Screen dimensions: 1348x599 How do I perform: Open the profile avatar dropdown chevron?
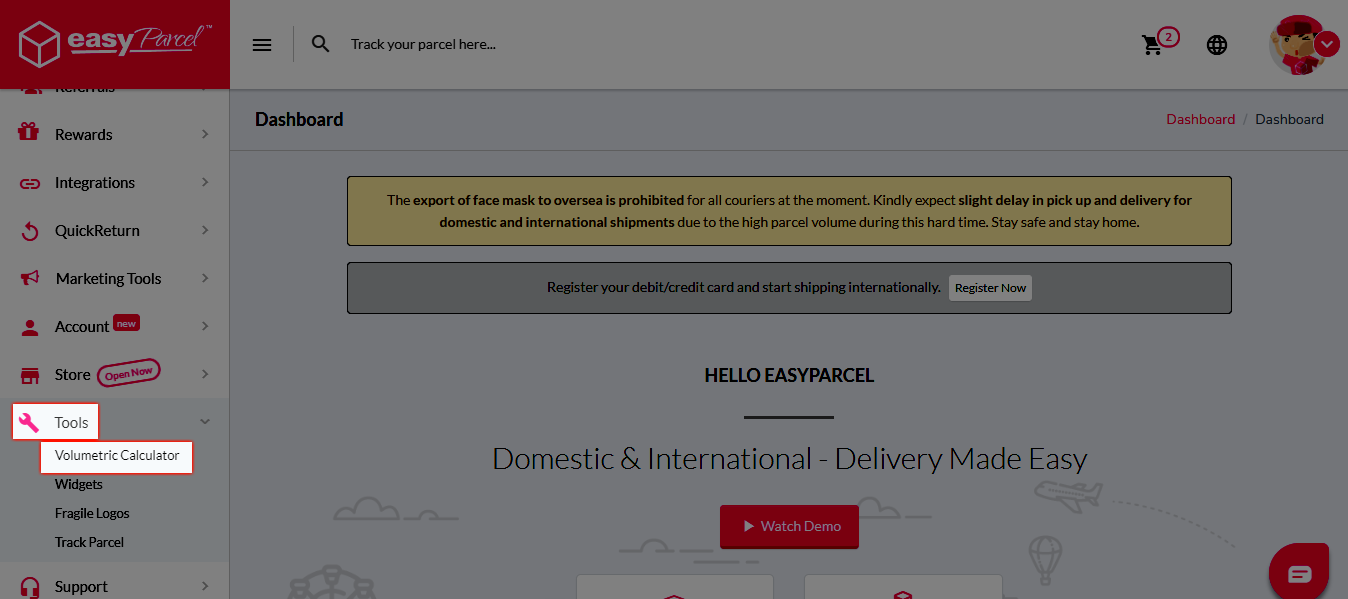pos(1327,44)
